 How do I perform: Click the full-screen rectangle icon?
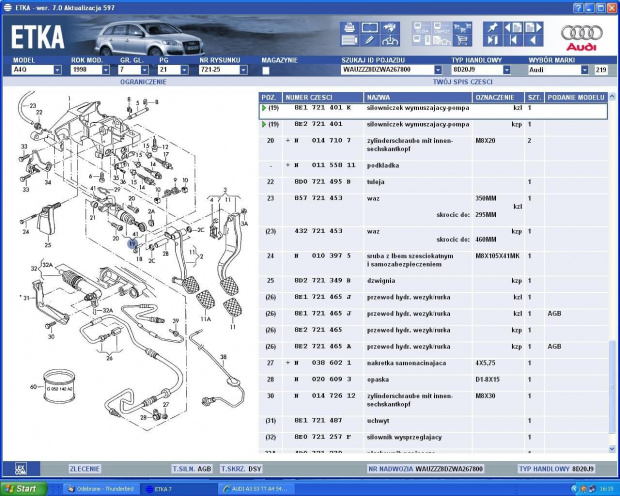(370, 28)
